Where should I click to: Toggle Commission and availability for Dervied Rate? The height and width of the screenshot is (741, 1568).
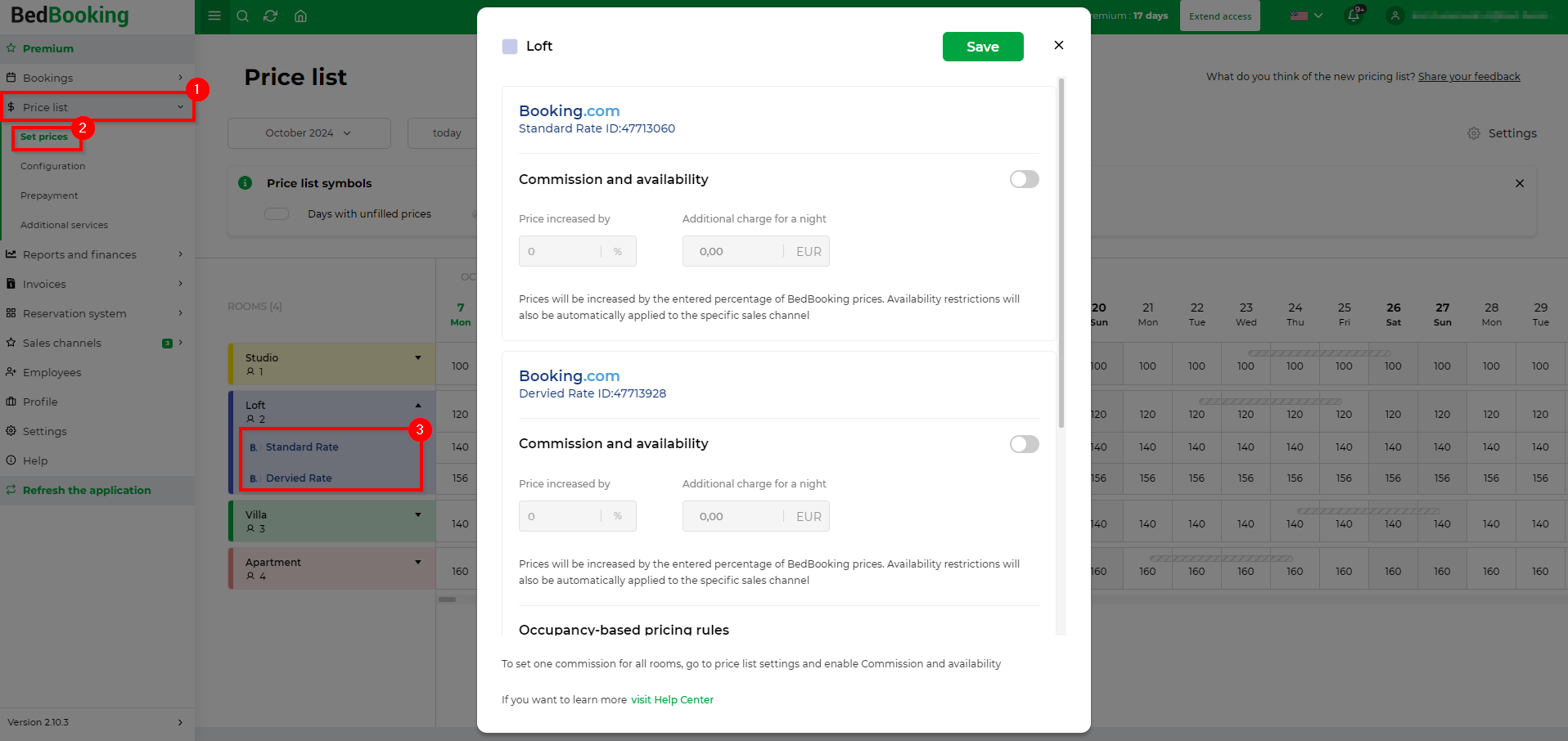pos(1024,444)
